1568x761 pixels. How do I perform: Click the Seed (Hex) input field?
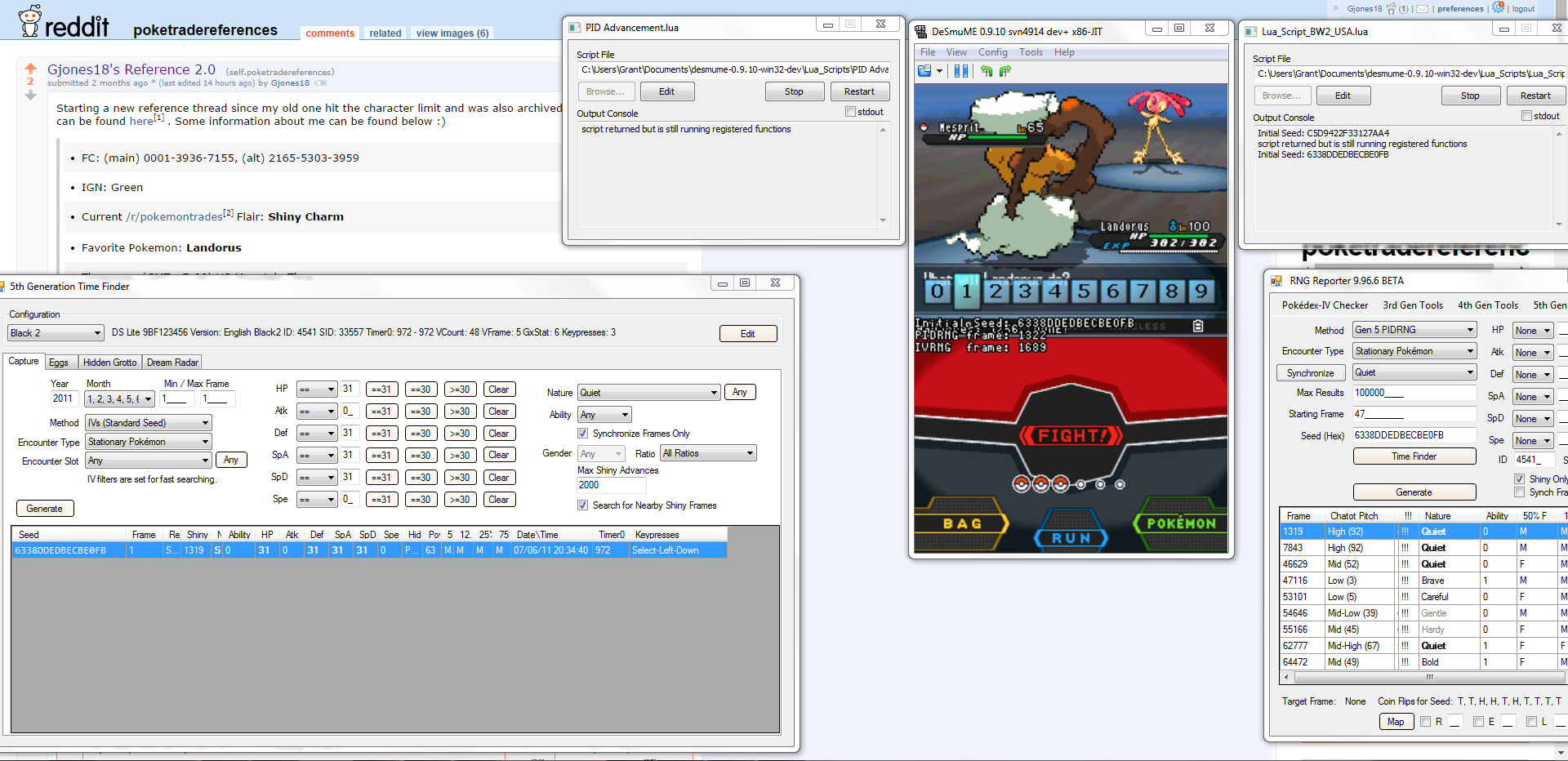click(1414, 435)
